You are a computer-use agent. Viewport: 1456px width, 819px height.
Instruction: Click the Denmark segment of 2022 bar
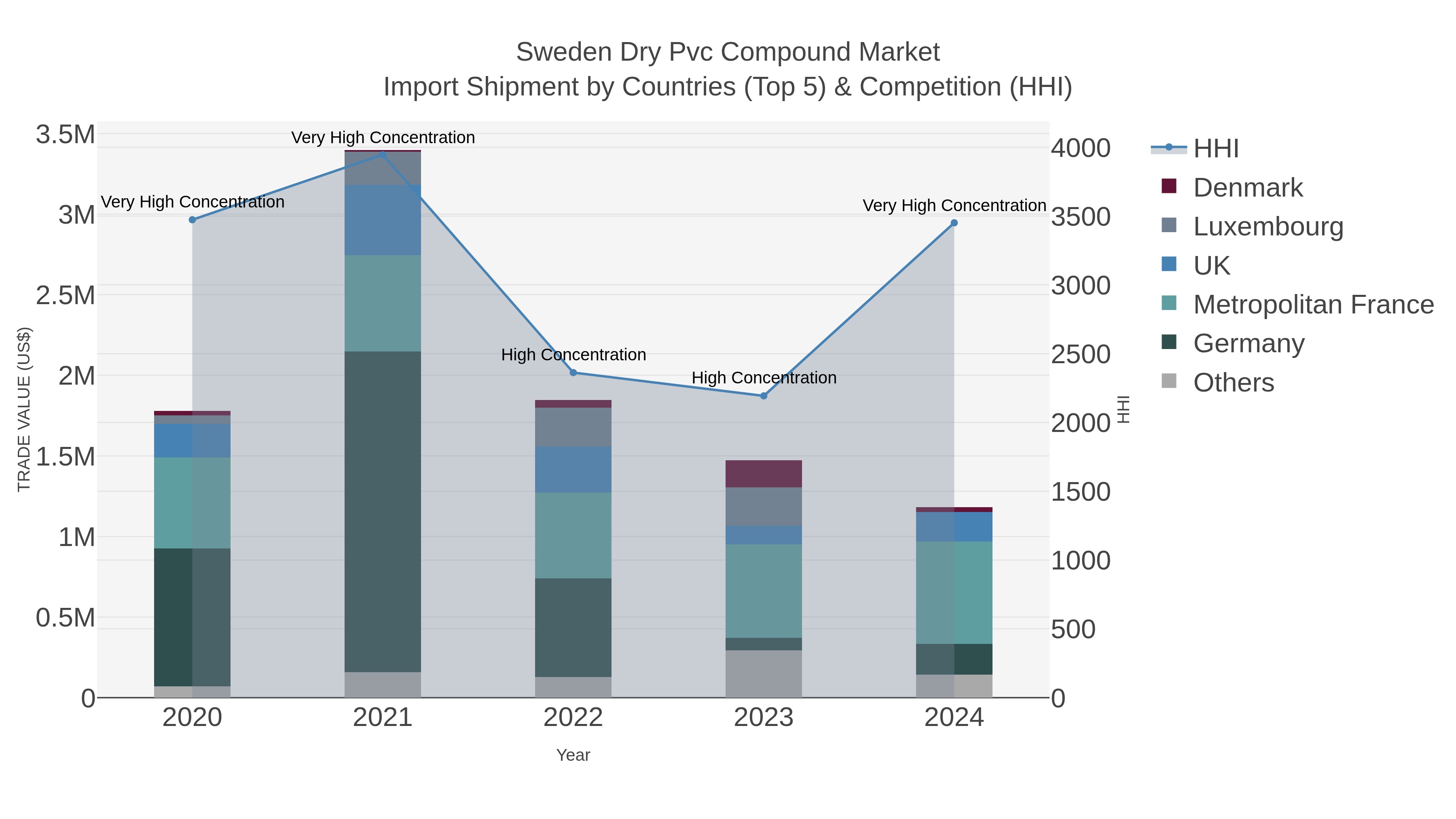coord(573,404)
